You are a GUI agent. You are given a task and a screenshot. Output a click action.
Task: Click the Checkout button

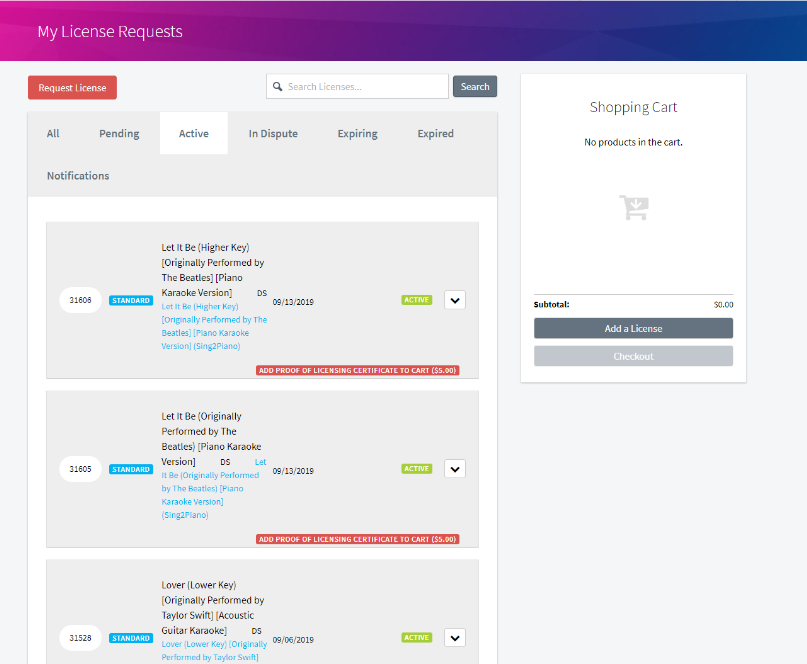pos(633,356)
